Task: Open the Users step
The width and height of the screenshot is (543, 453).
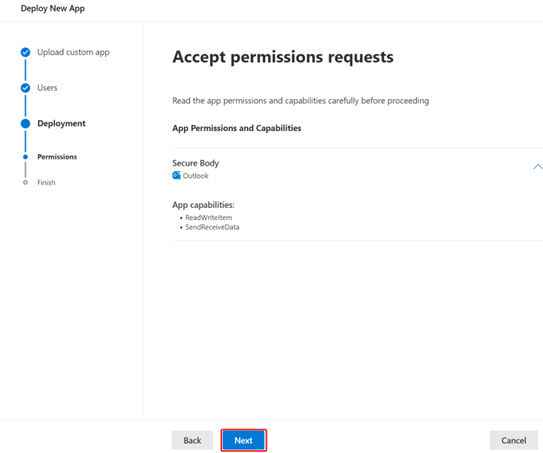Action: click(47, 88)
